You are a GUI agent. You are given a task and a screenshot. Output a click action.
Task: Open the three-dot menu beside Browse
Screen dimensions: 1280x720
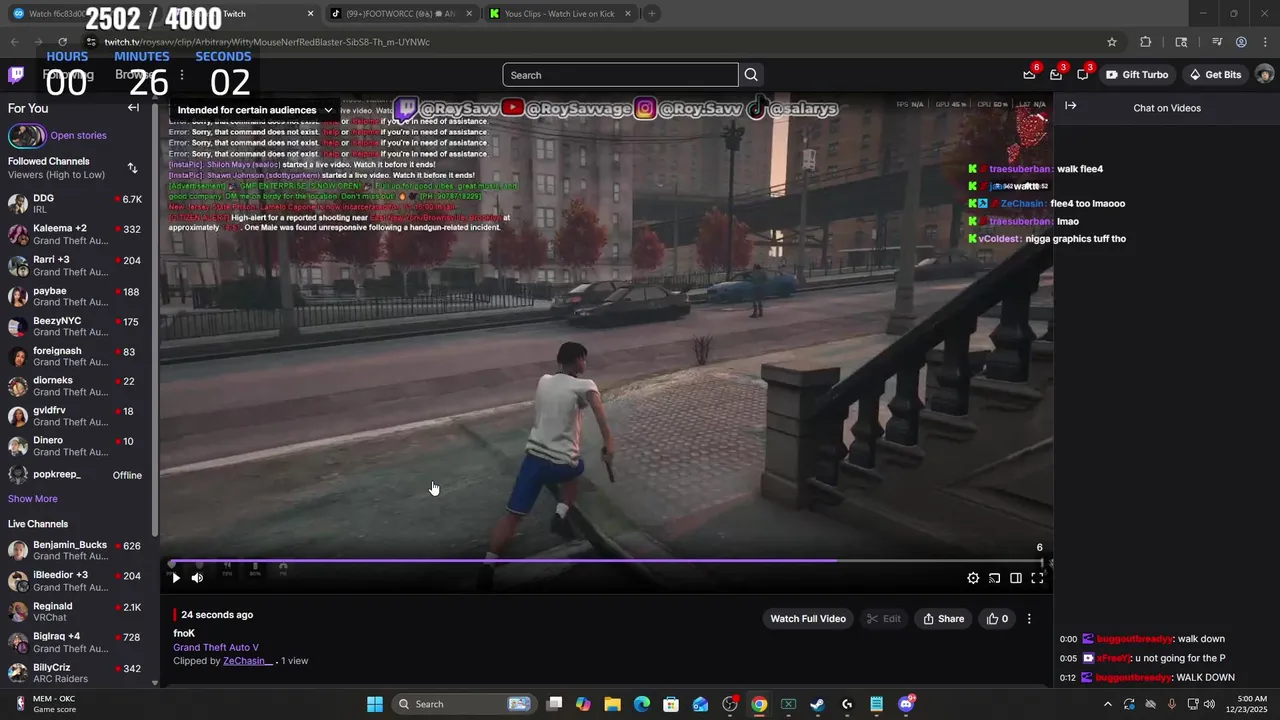click(181, 75)
